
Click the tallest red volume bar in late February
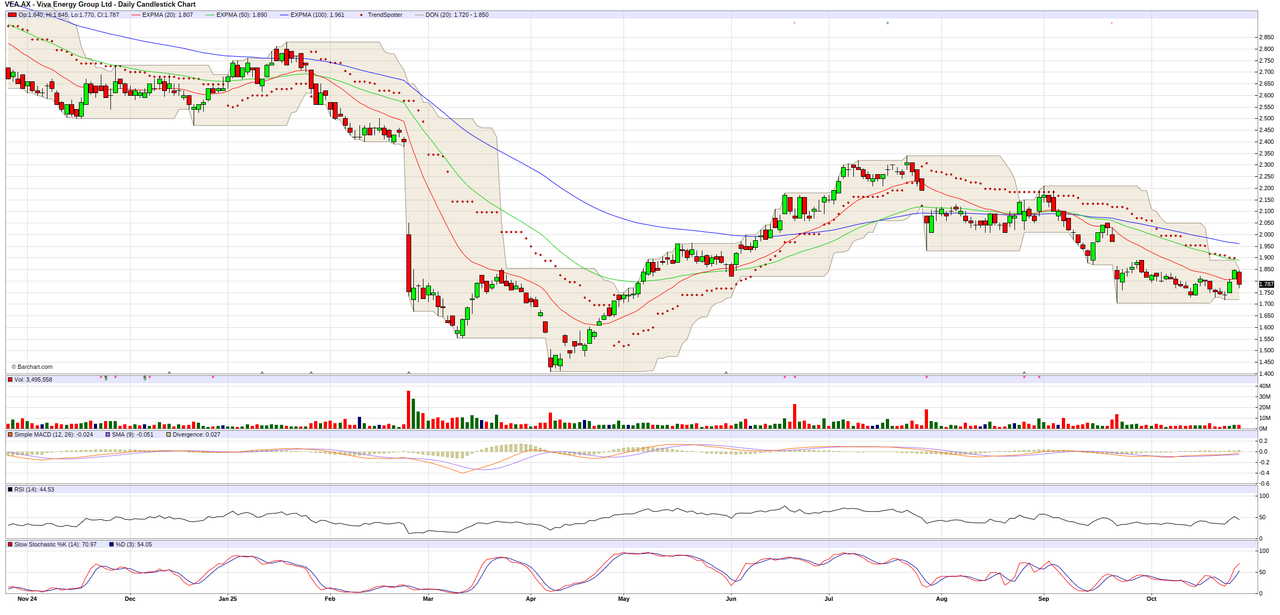pos(409,410)
